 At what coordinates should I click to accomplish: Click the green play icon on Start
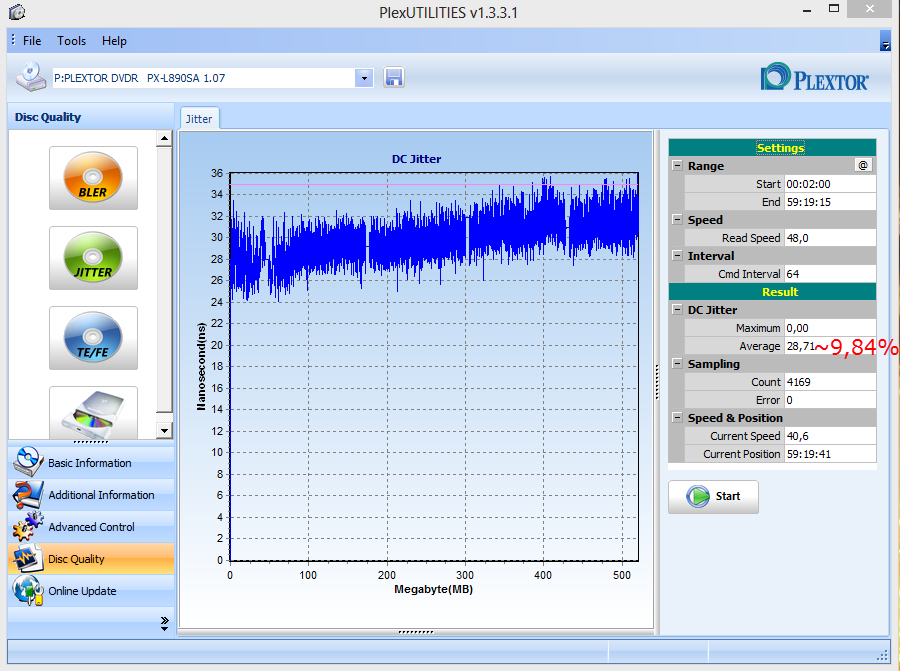click(698, 497)
